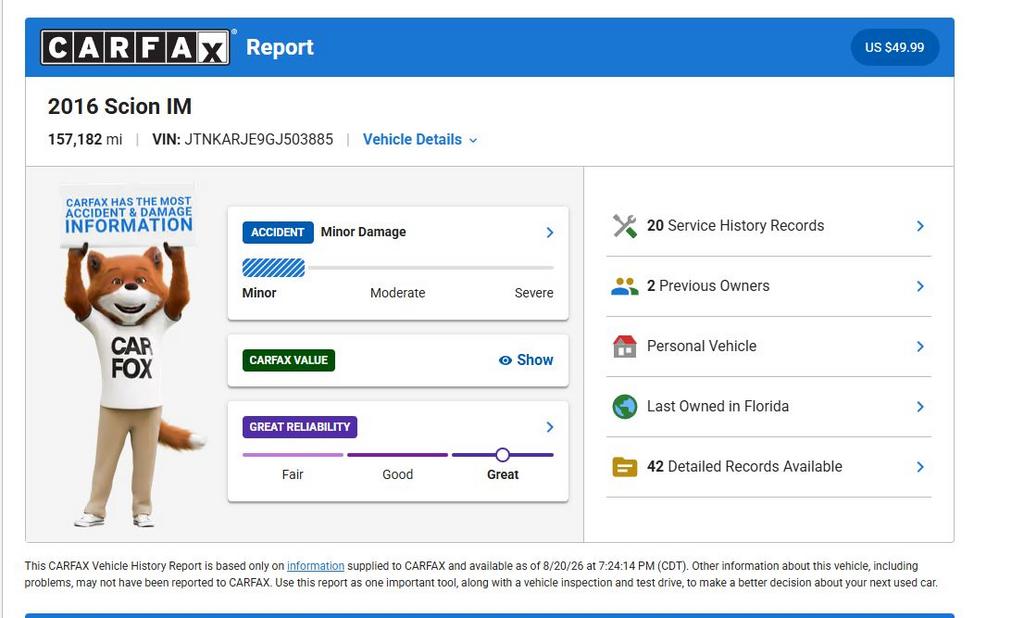The width and height of the screenshot is (1024, 618).
Task: Click the fox's accident information sign
Action: (x=129, y=215)
